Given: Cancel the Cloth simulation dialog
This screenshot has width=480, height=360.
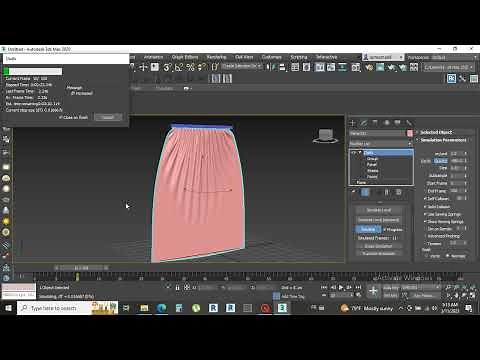Looking at the screenshot, I should 108,117.
